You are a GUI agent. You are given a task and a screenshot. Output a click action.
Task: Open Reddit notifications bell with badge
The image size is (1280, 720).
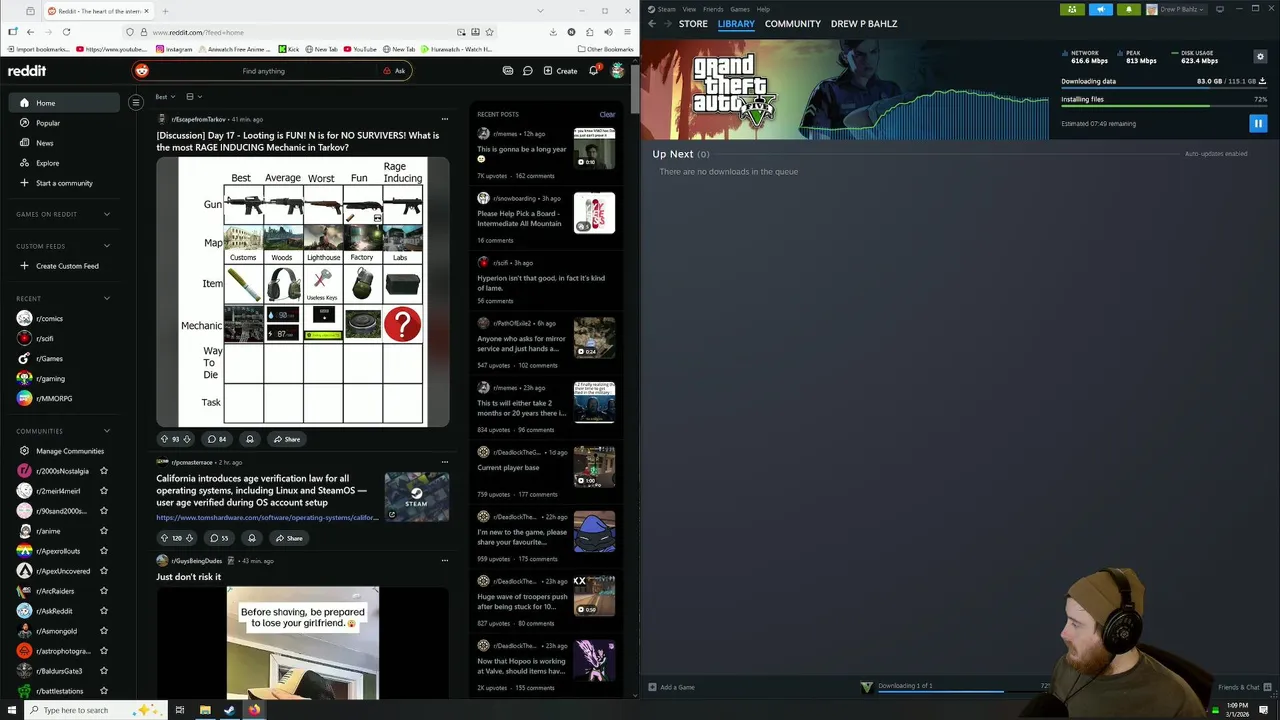pos(594,70)
